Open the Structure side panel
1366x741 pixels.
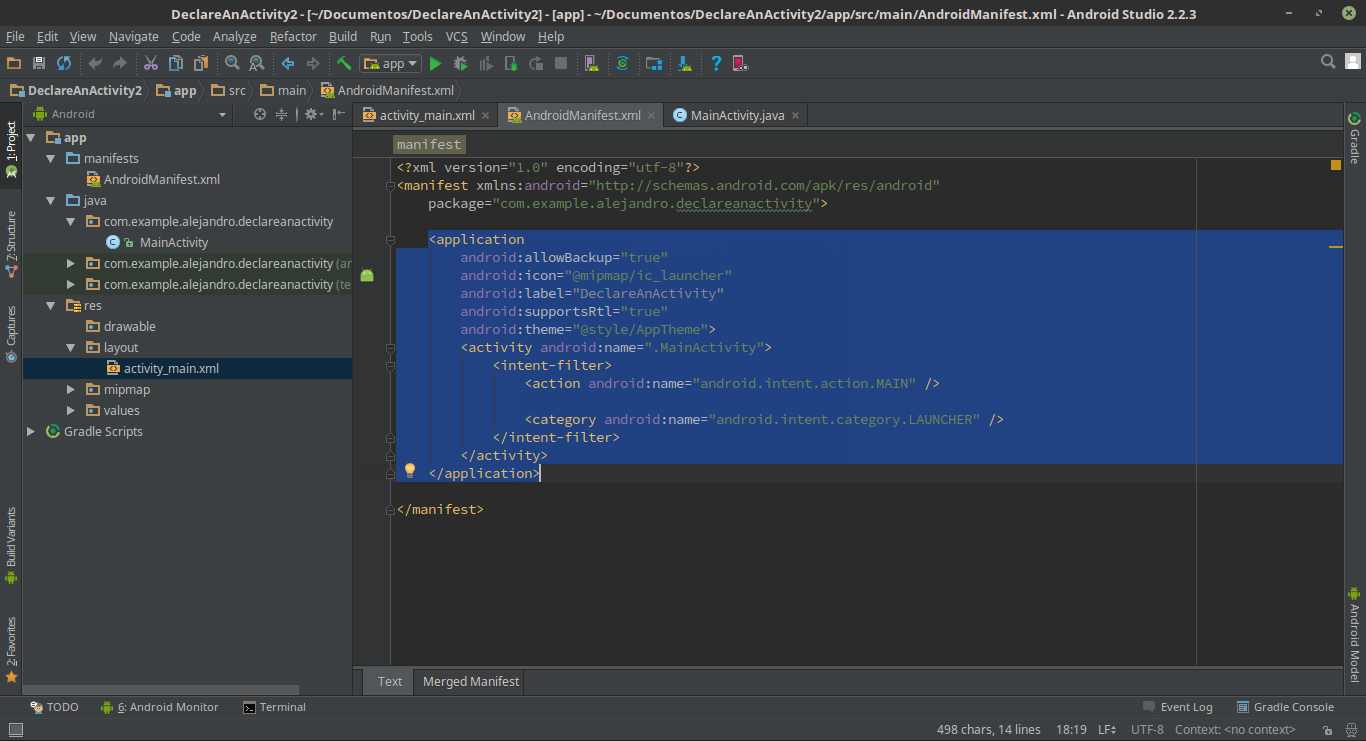click(x=11, y=245)
